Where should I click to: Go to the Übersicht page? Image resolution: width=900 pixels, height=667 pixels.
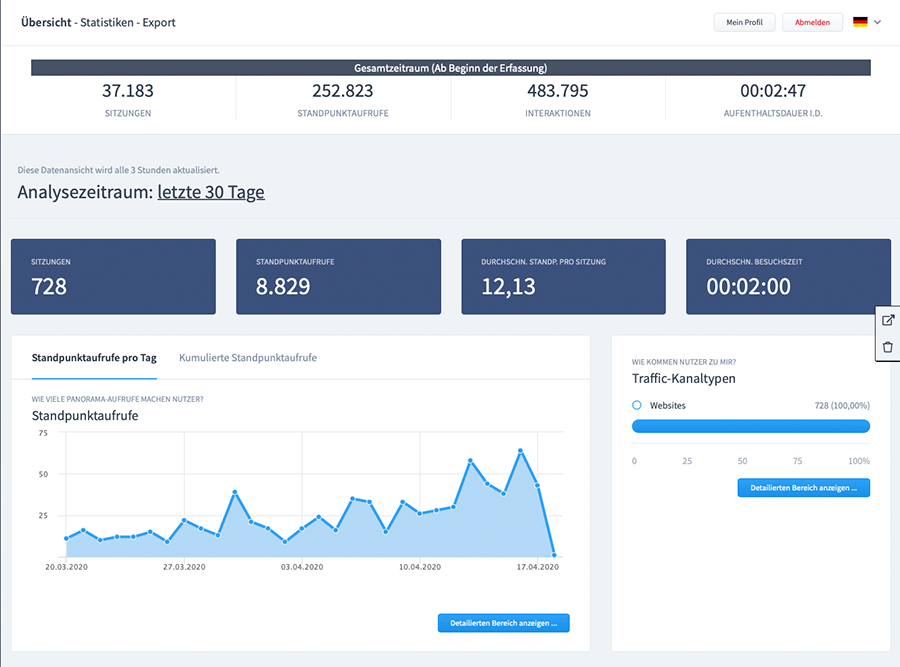[x=46, y=22]
